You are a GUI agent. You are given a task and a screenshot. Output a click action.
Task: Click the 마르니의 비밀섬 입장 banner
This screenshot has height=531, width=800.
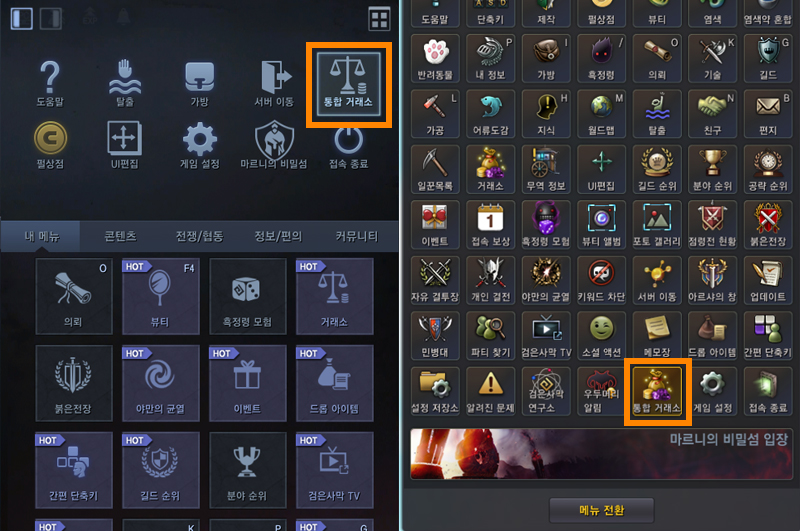[x=602, y=454]
